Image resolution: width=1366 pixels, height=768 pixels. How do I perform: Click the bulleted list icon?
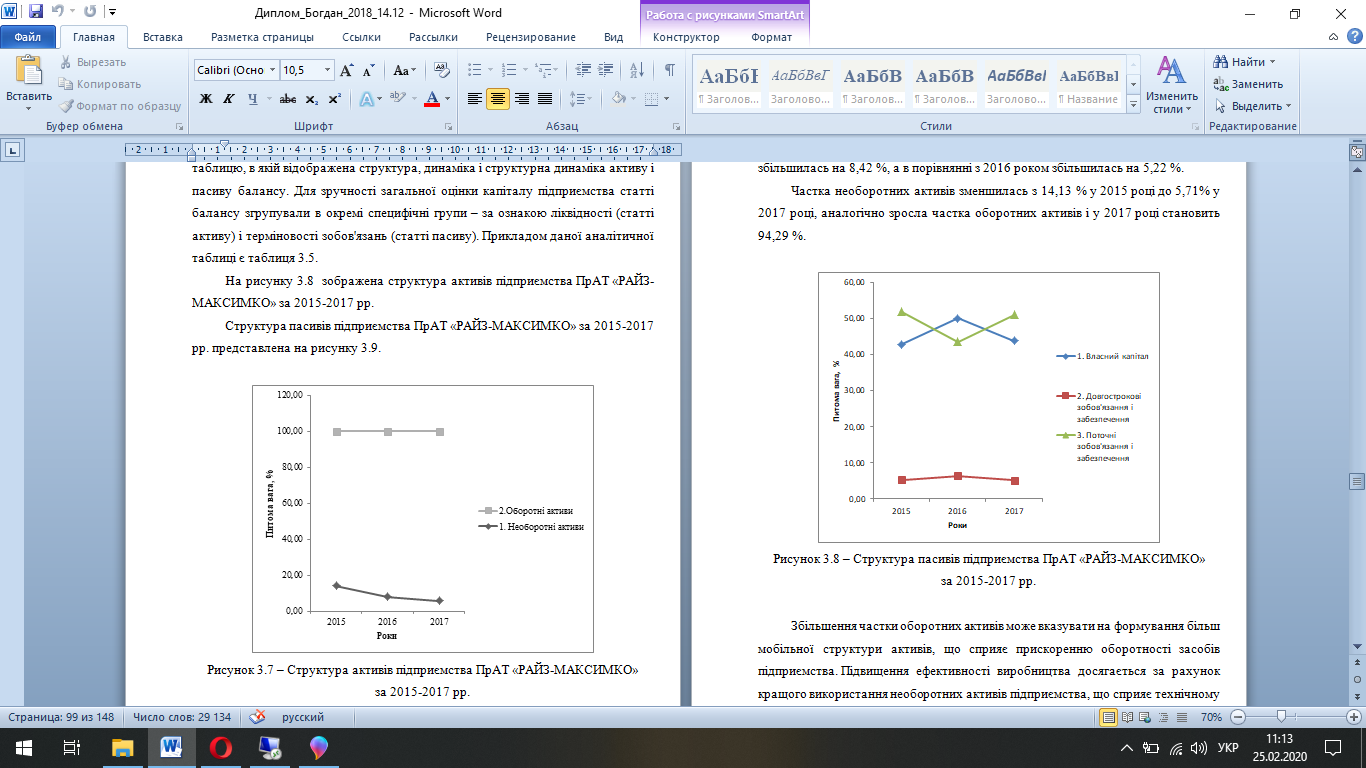475,70
